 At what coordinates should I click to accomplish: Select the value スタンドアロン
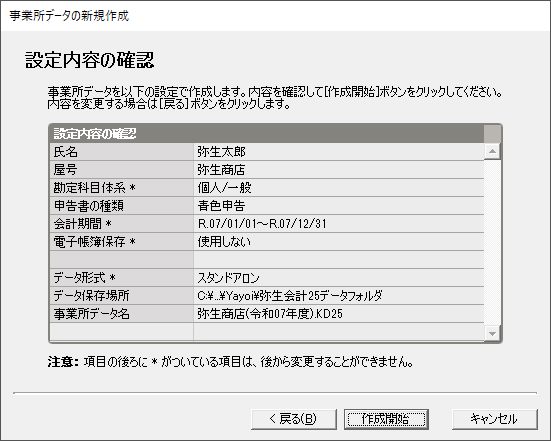click(x=338, y=278)
